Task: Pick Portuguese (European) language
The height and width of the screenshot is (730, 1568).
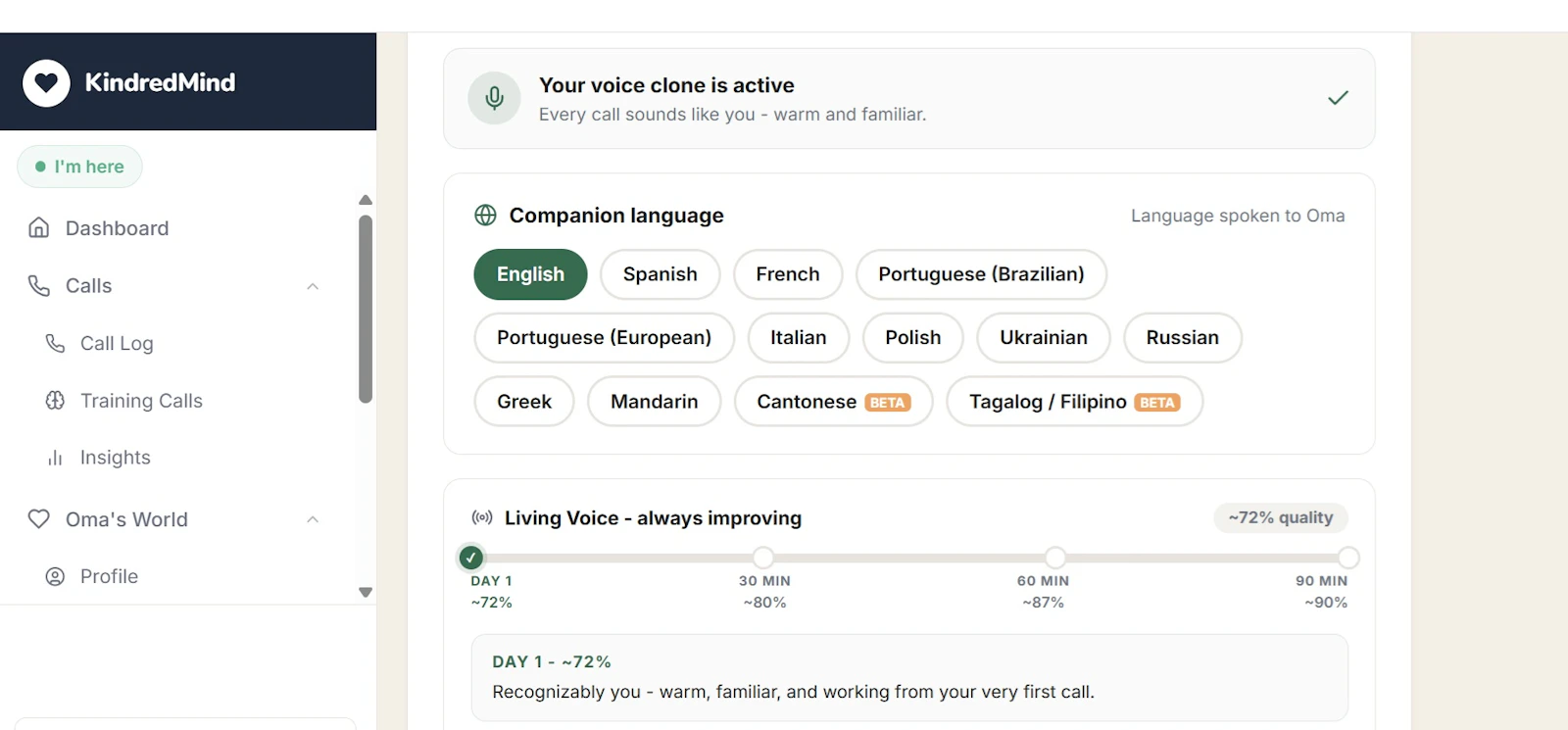Action: click(x=604, y=337)
